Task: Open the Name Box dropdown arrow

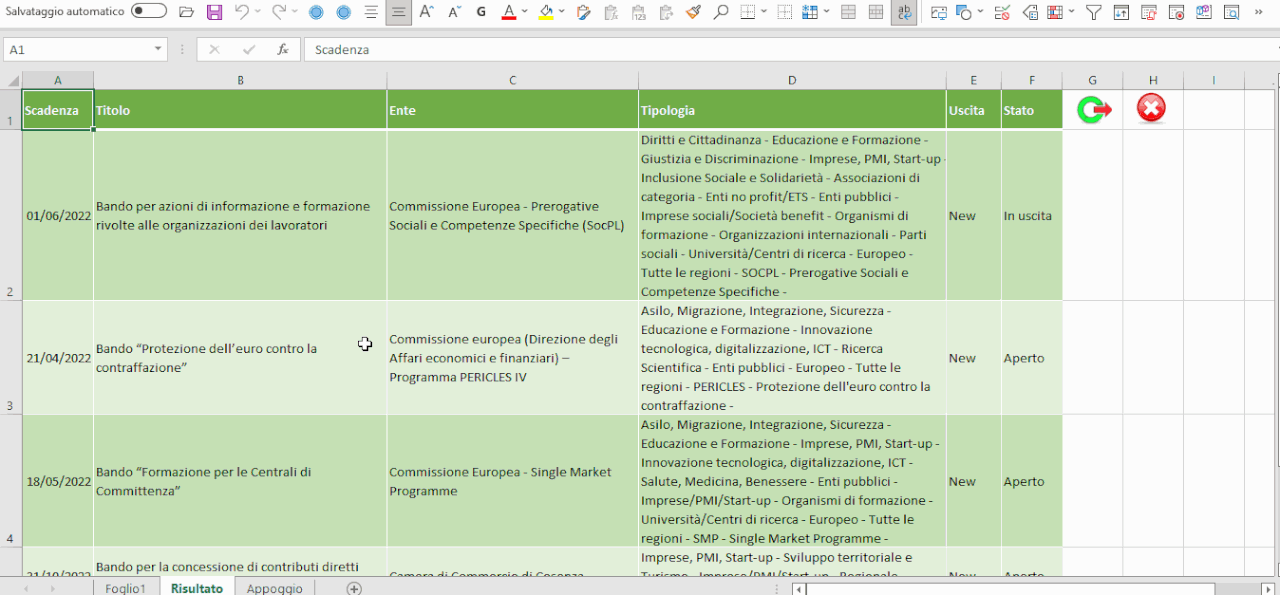Action: click(159, 49)
